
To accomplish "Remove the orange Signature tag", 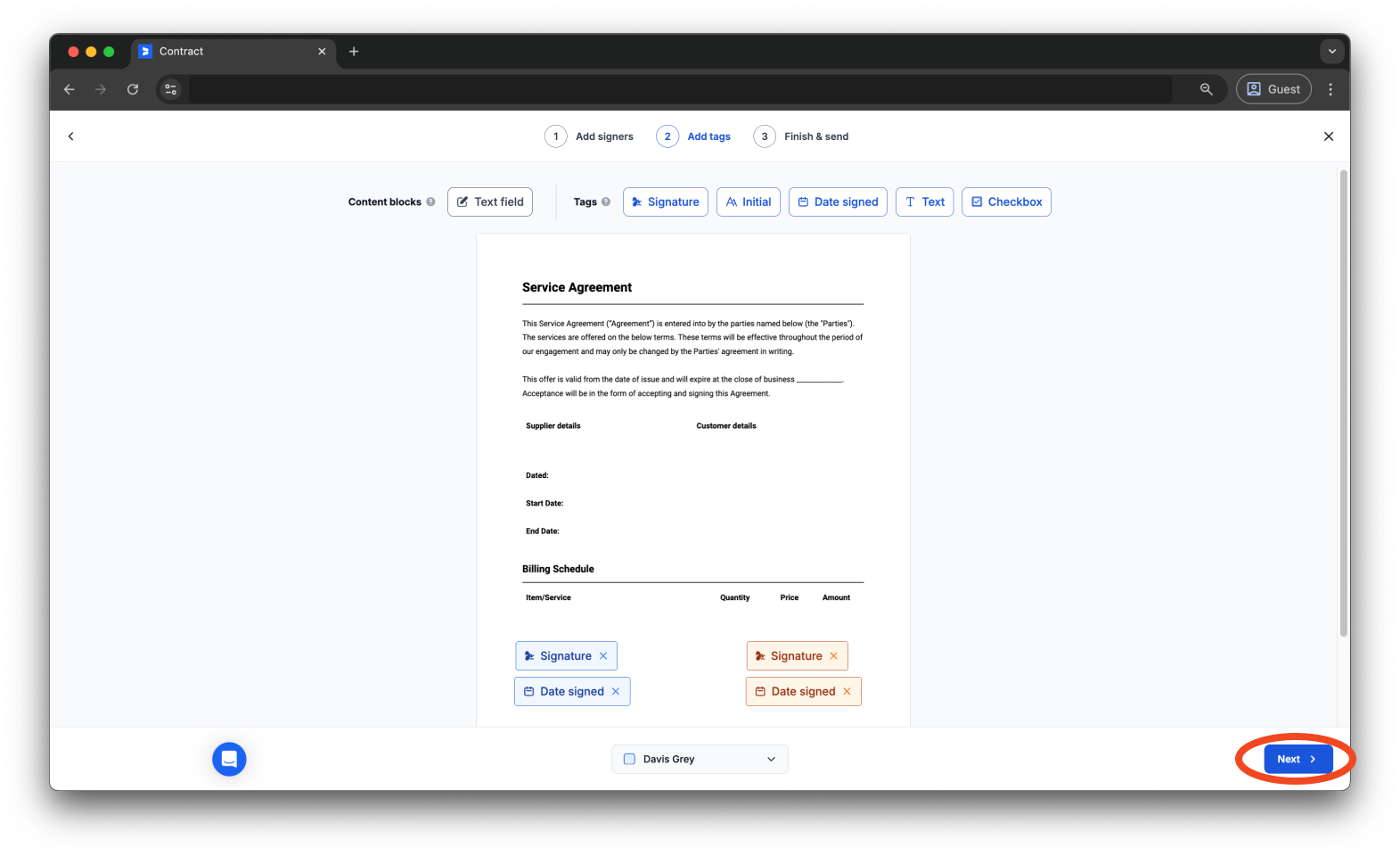I will [834, 656].
